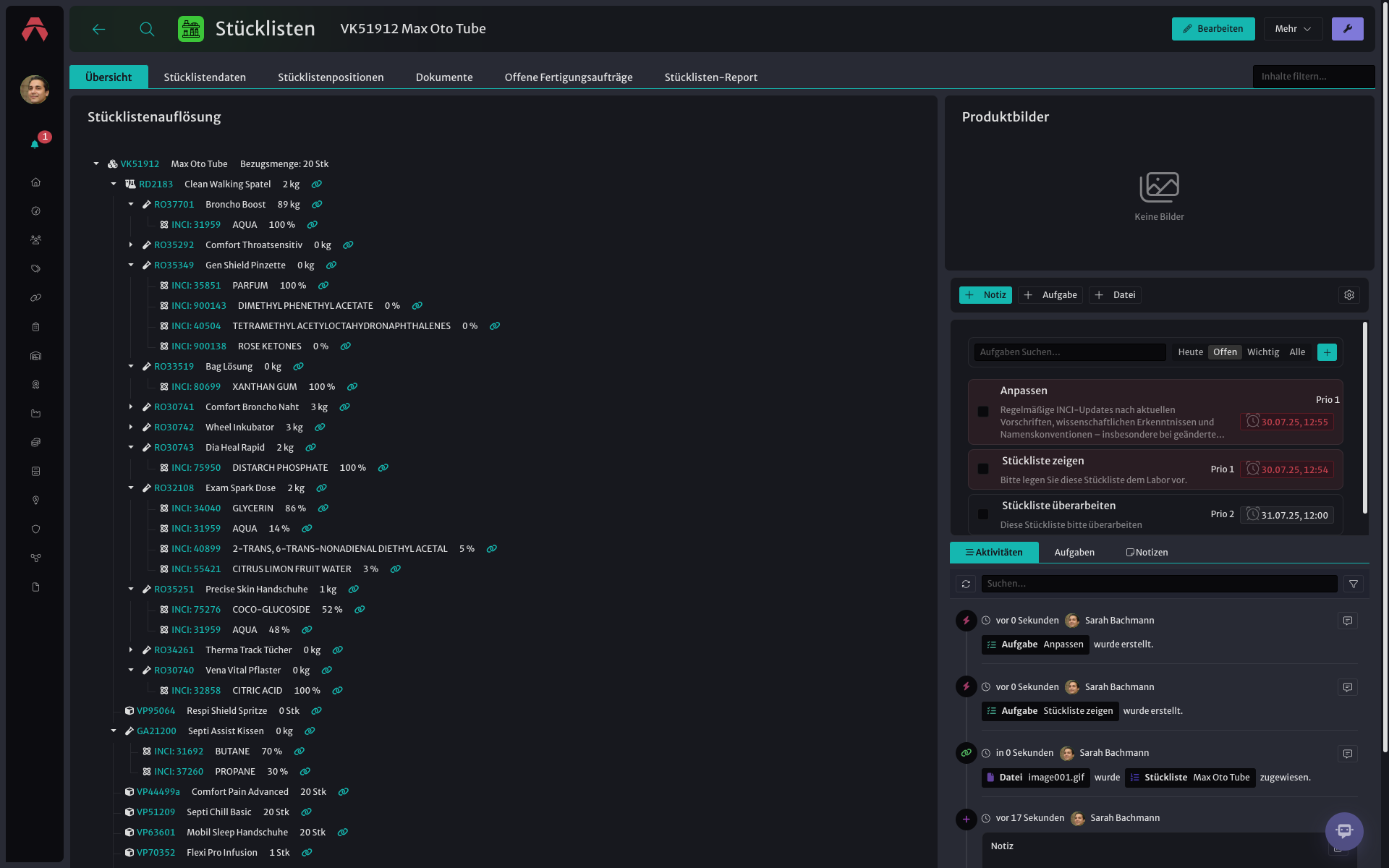
Task: Open the chat support bubble icon
Action: point(1344,830)
